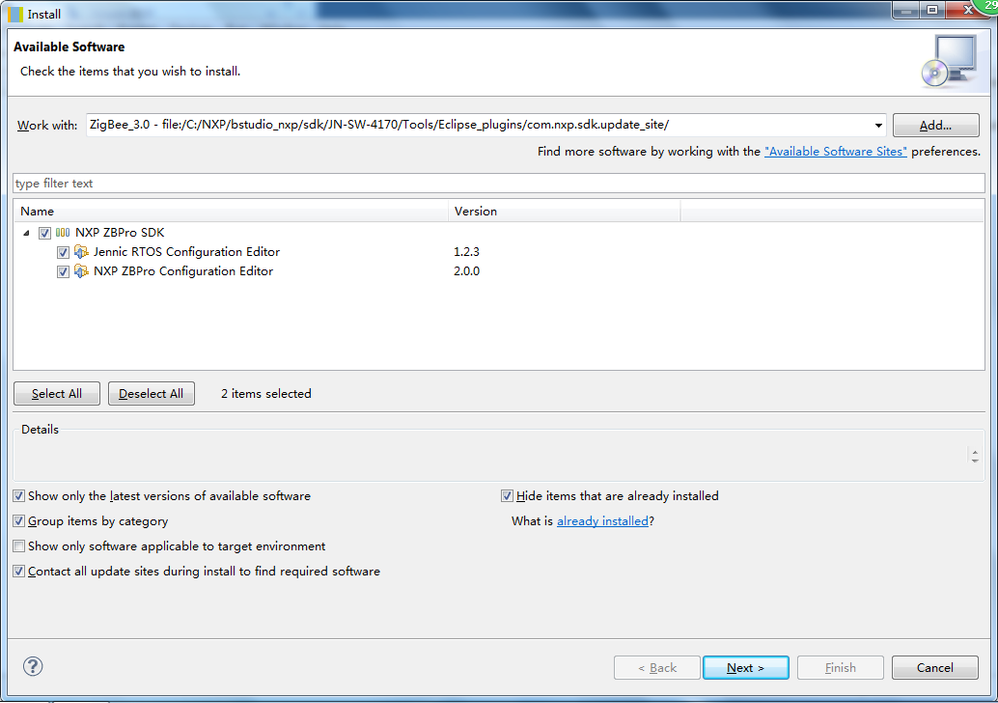Toggle Show only the latest versions checkbox
Viewport: 998px width, 703px height.
[19, 496]
